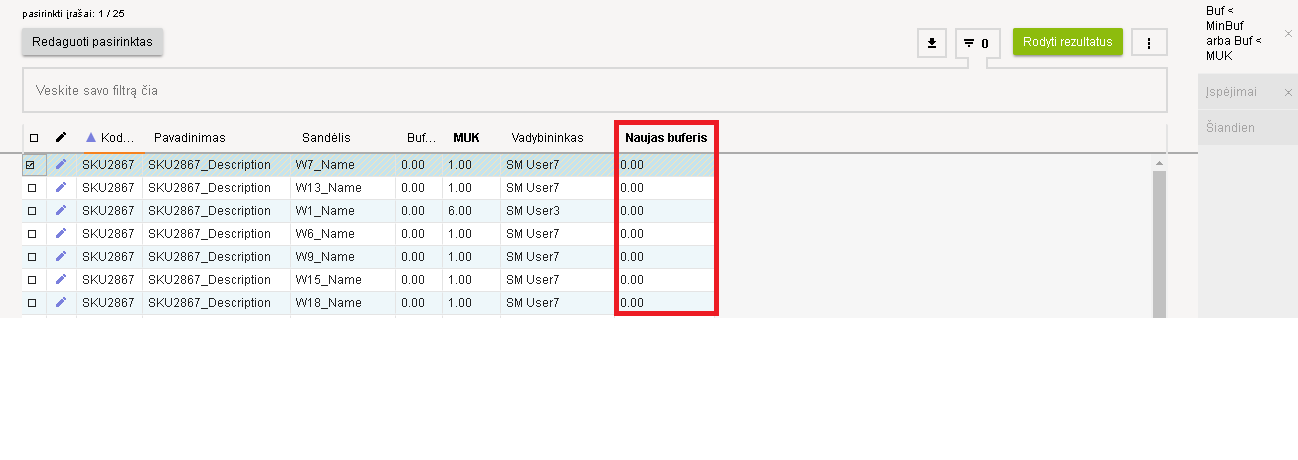Click pencil edit icon for W6_Name row
This screenshot has height=460, width=1298.
pos(60,233)
